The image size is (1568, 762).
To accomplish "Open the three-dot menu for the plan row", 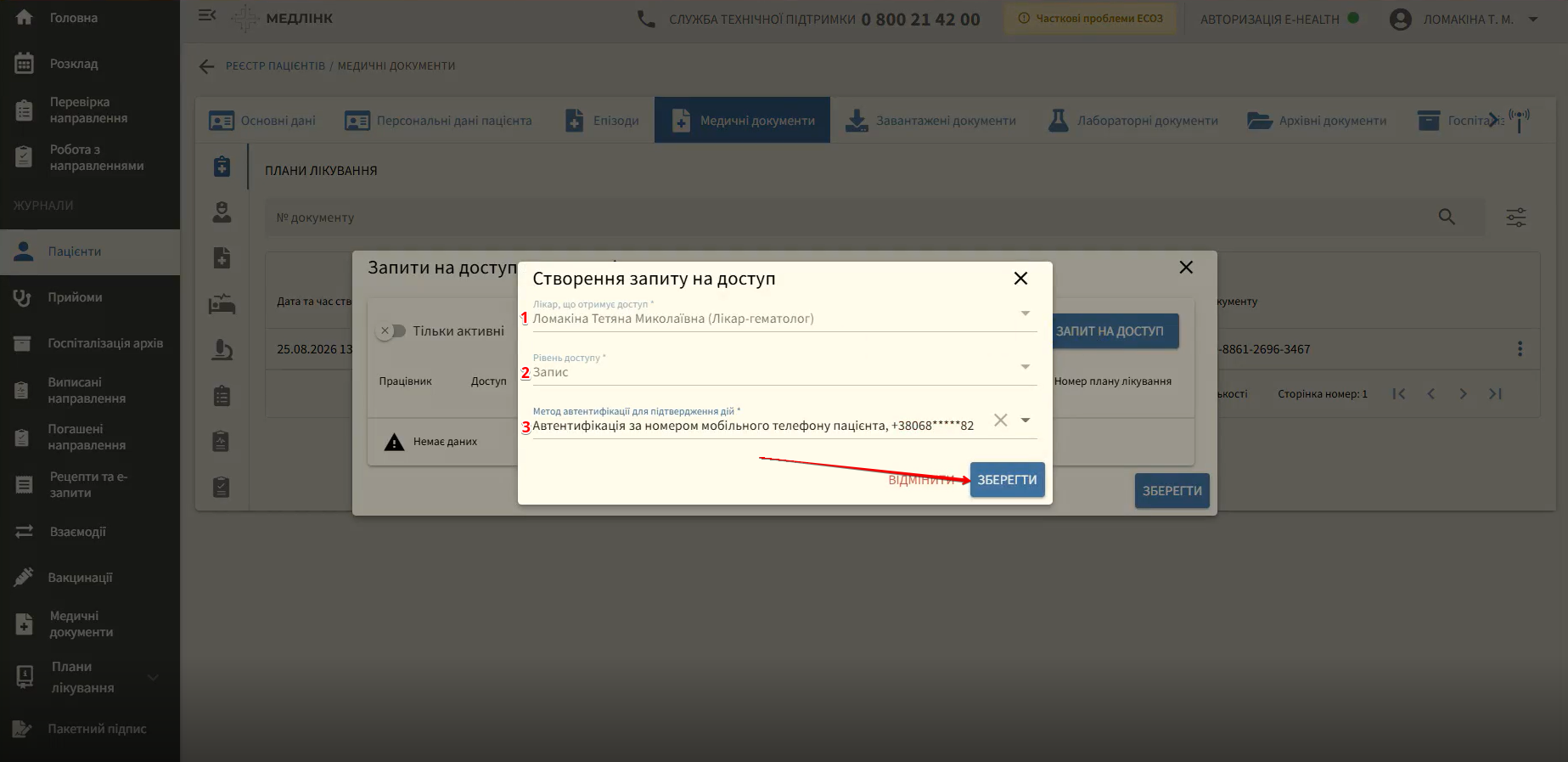I will tap(1520, 349).
